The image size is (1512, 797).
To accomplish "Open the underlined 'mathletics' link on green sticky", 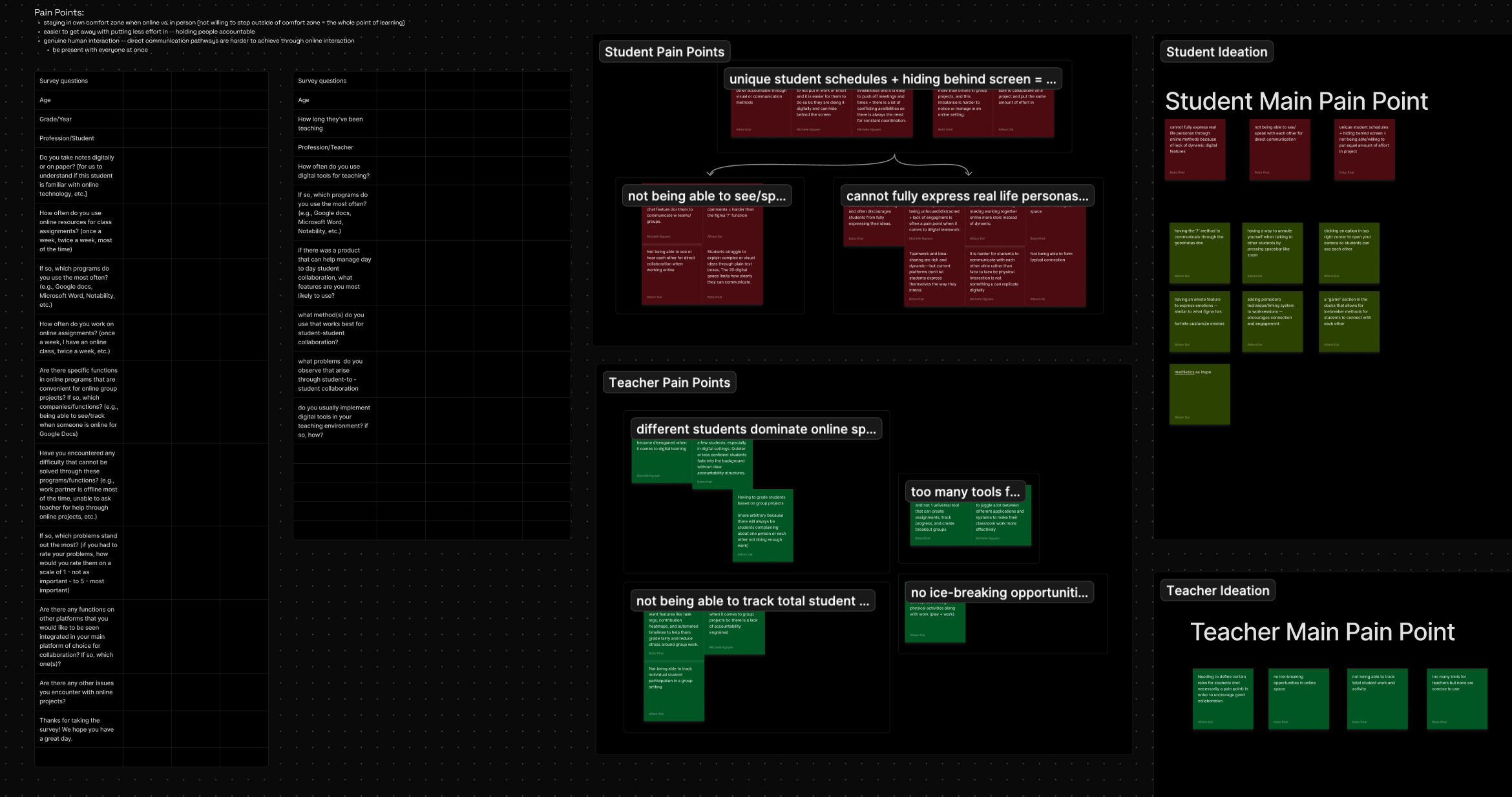I will 1184,373.
